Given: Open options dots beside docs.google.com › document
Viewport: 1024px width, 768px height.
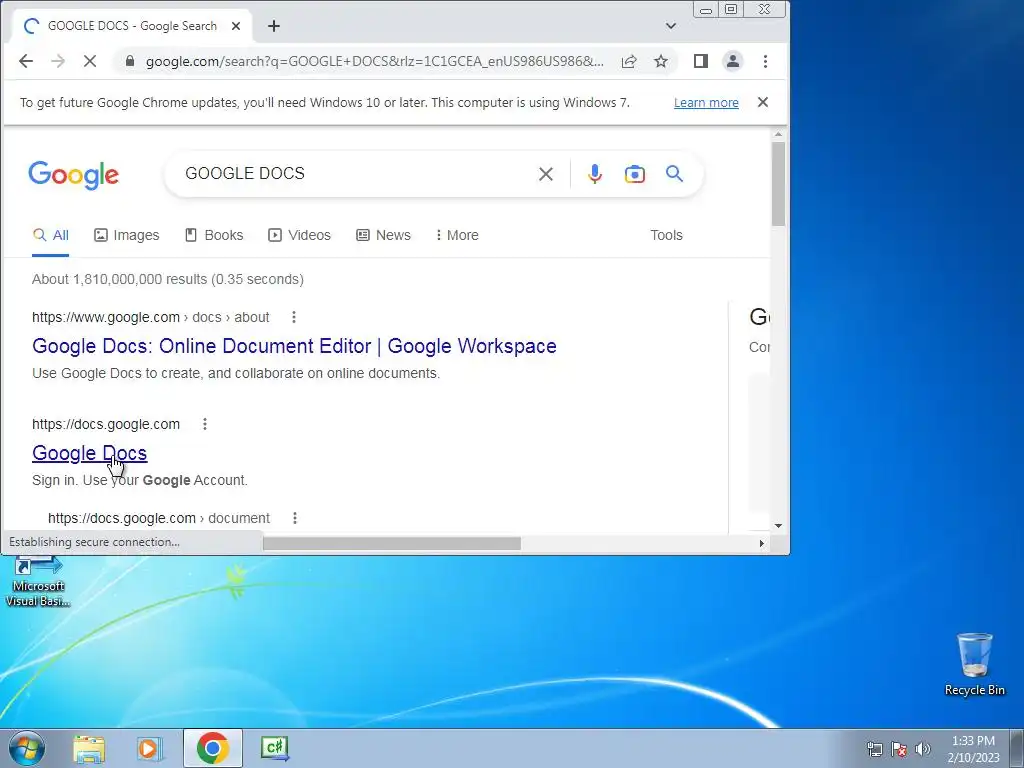Looking at the screenshot, I should click(295, 519).
